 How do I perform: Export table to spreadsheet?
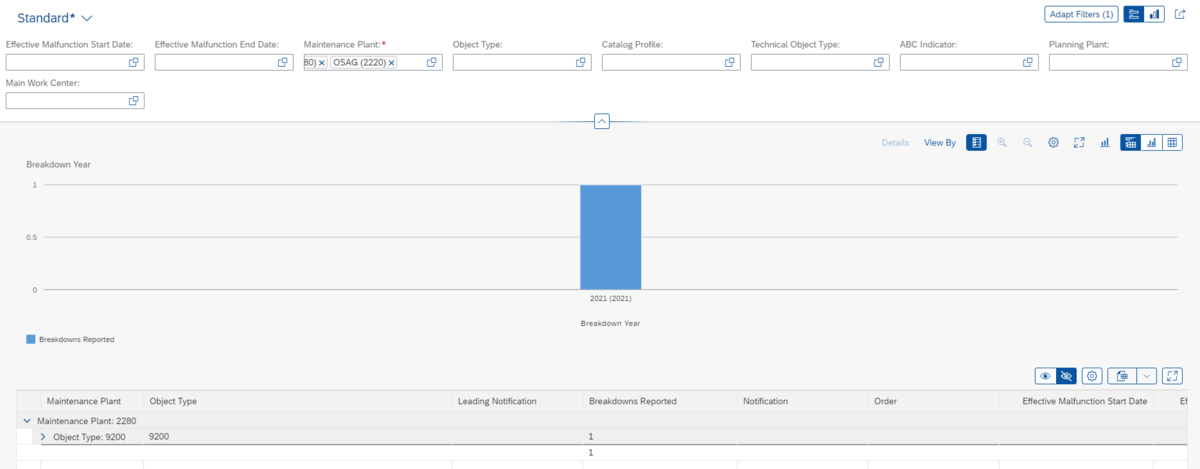click(x=1122, y=376)
